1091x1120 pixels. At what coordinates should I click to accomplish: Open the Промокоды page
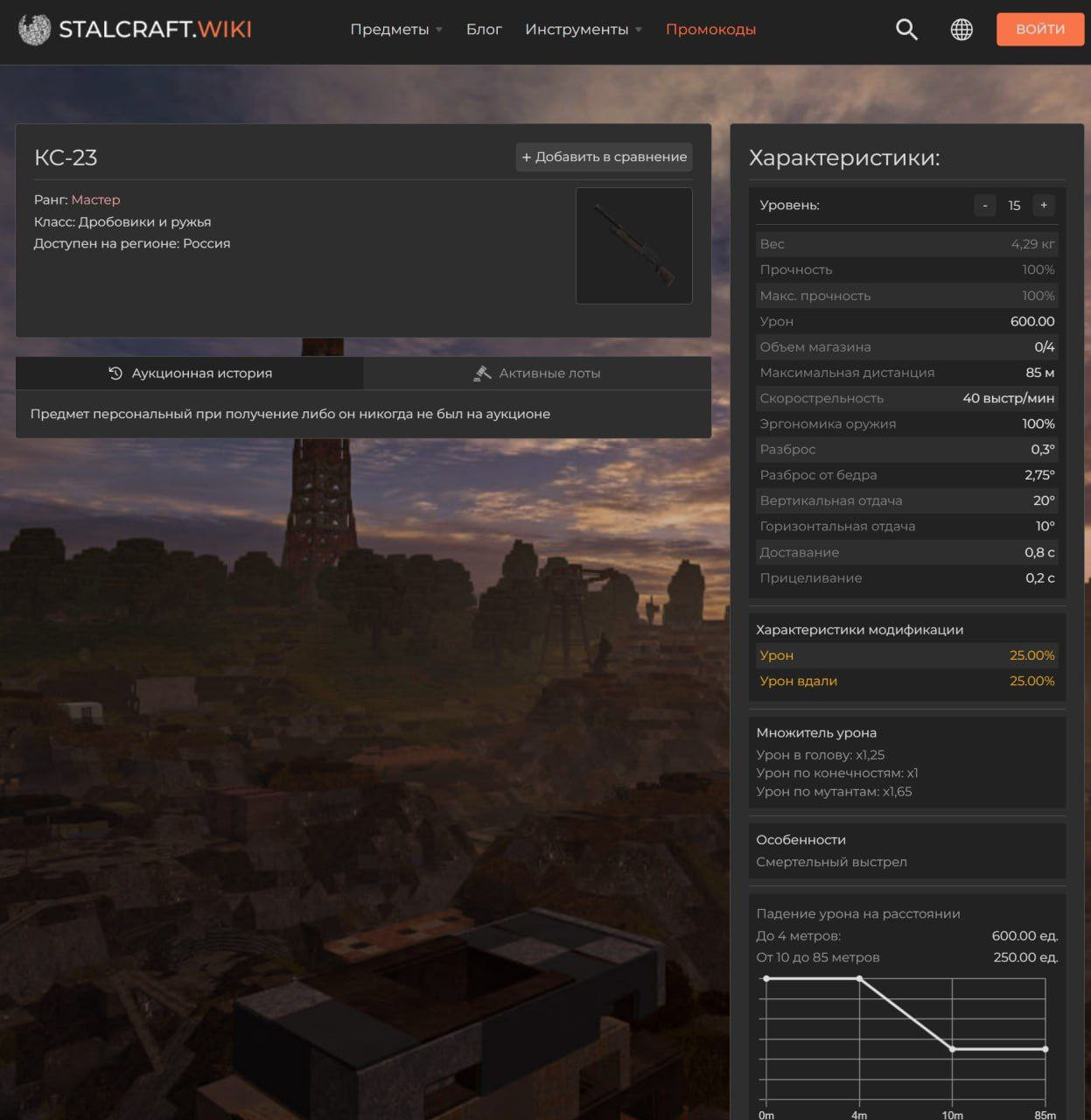pyautogui.click(x=710, y=30)
